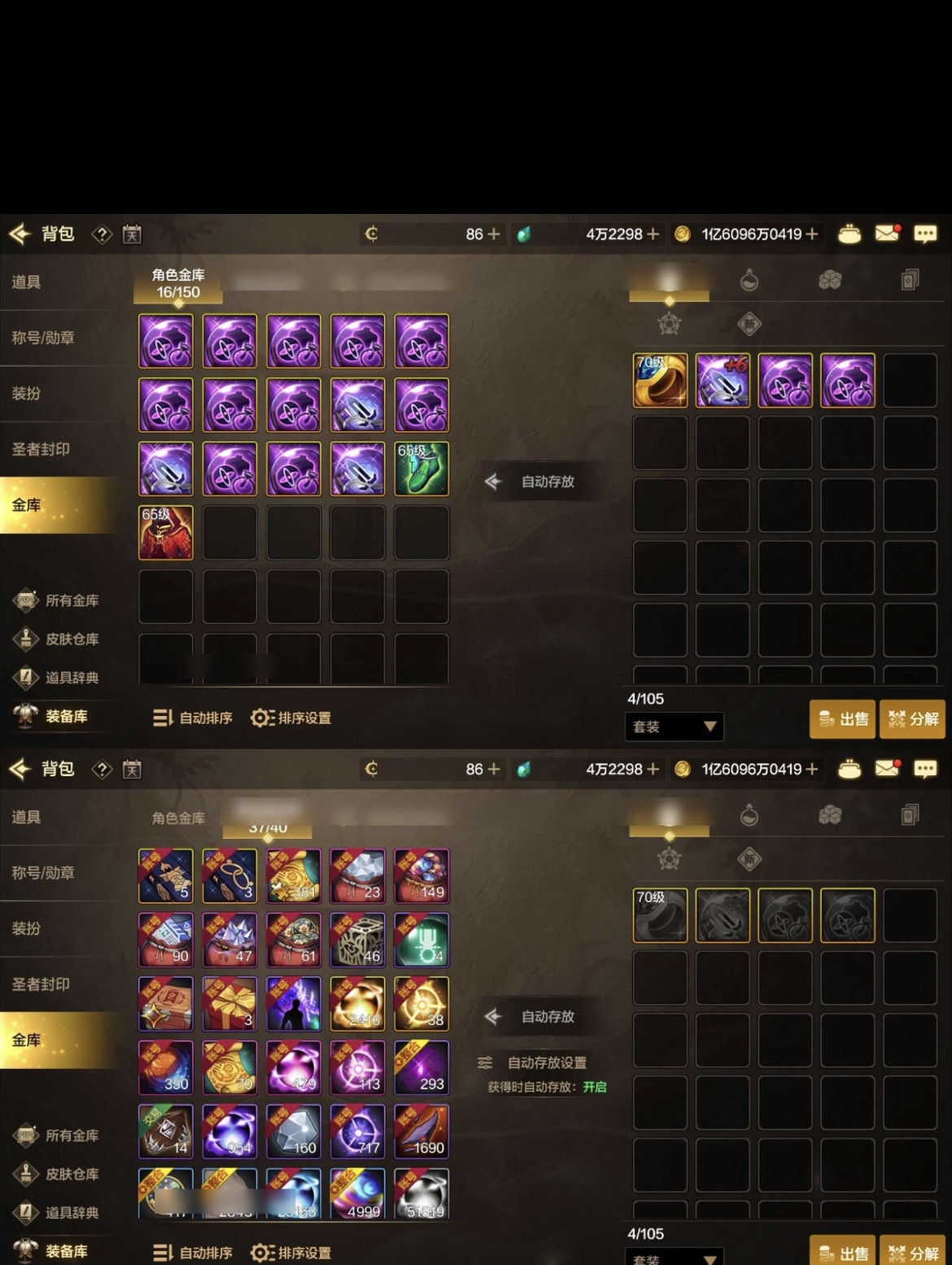Select the dice cube item counted 46

[x=358, y=940]
